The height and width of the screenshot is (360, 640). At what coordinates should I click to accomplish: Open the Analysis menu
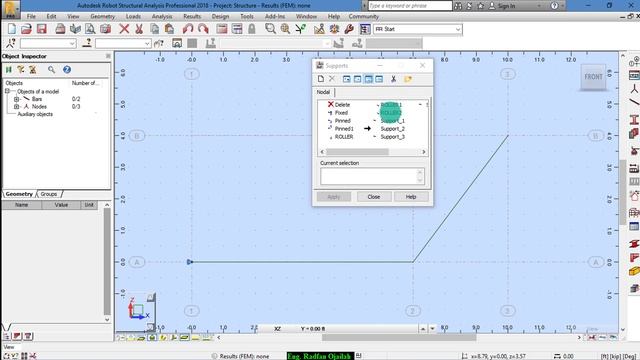coord(162,17)
